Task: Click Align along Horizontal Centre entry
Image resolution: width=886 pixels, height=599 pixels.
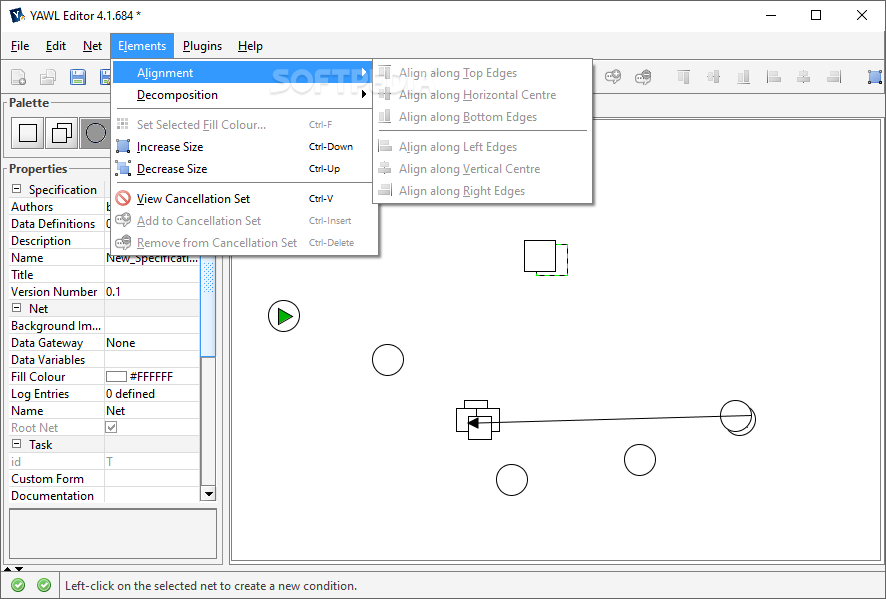Action: point(483,94)
